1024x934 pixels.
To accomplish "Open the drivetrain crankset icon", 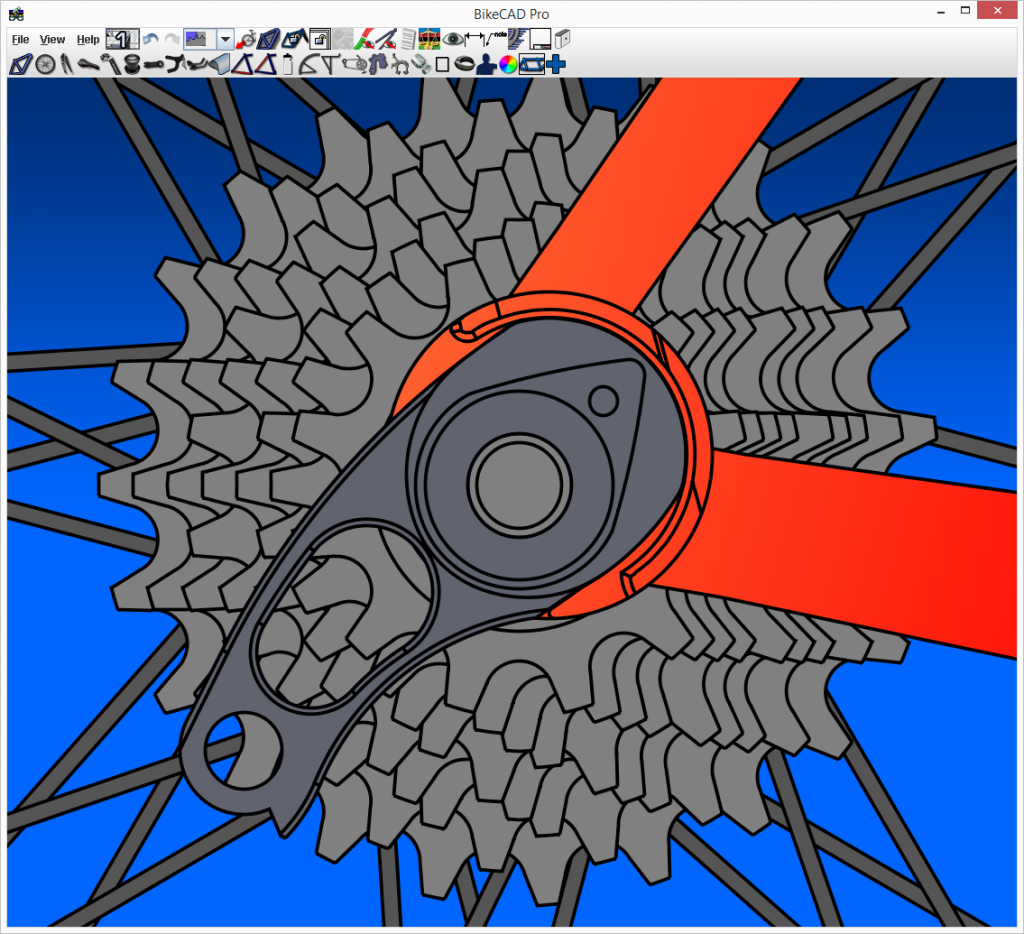I will point(353,65).
